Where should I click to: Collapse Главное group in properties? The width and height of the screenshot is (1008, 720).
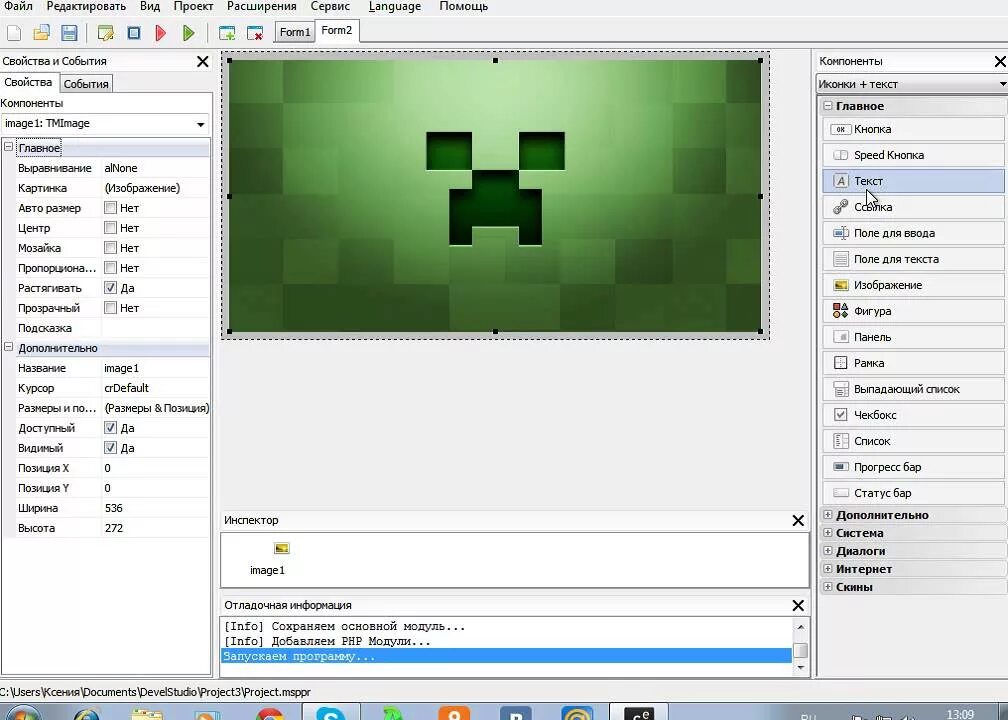pos(8,147)
